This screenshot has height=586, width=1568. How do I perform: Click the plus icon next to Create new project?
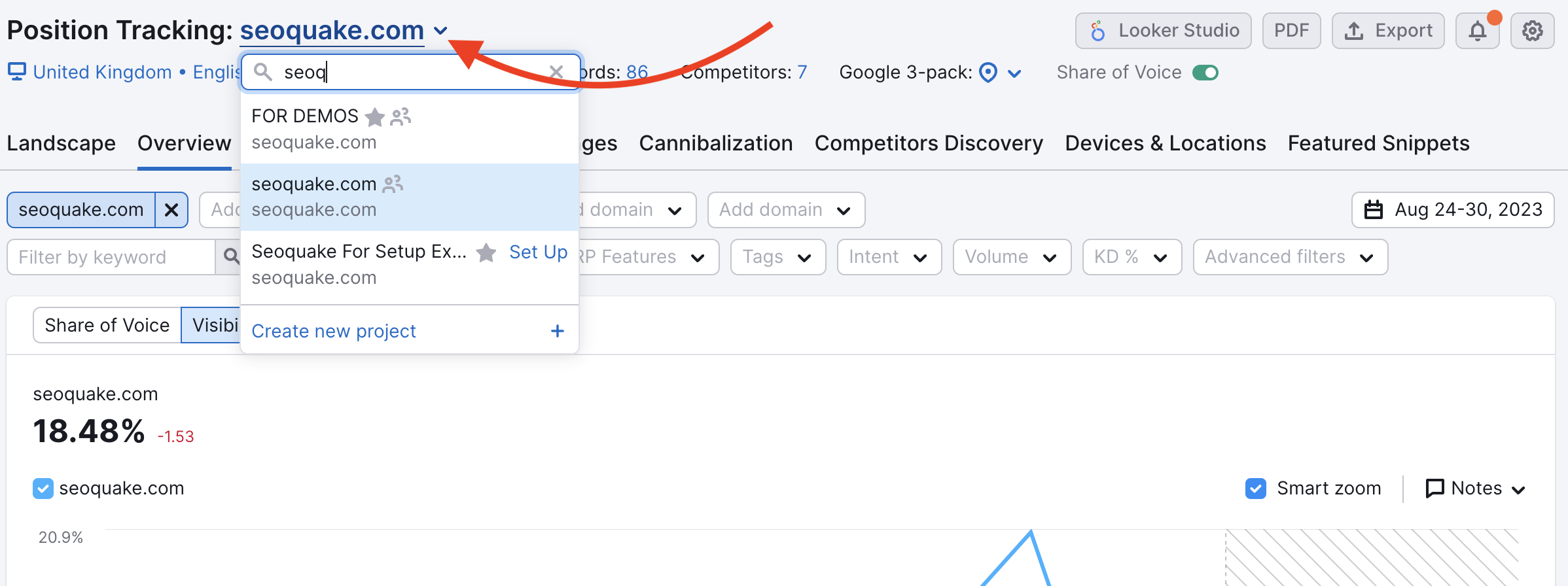coord(558,331)
